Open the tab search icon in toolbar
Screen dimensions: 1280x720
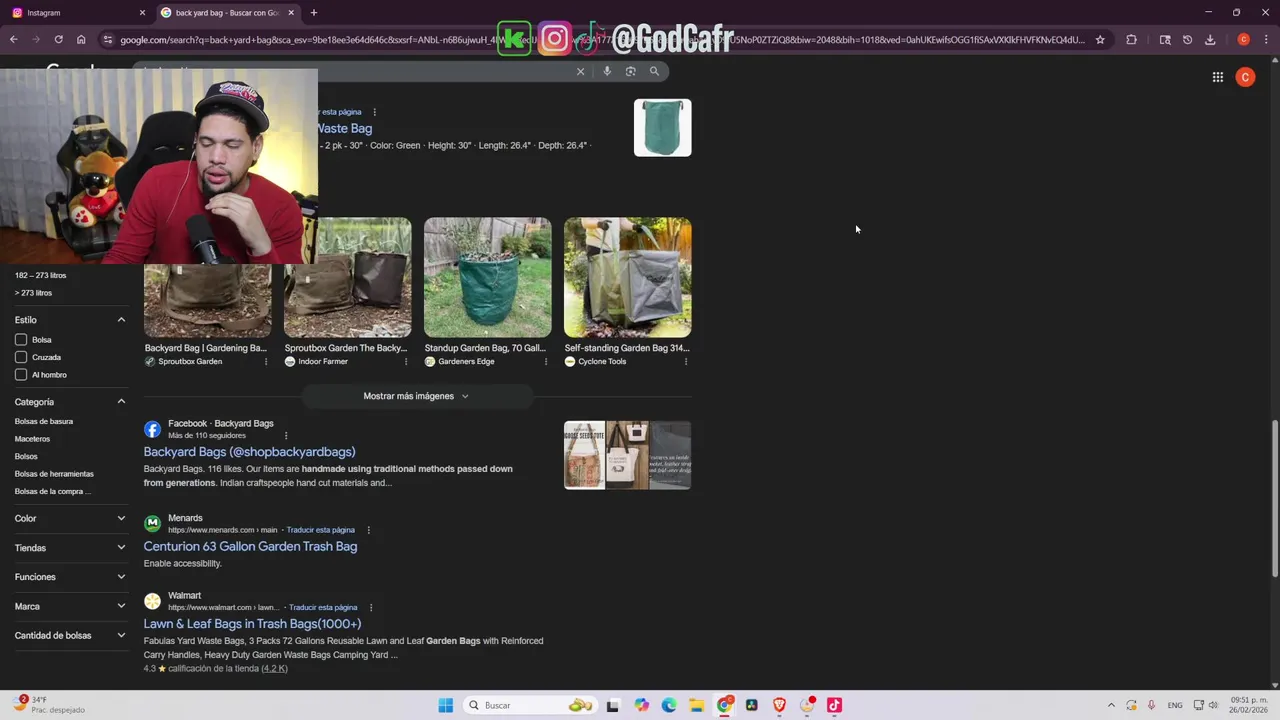pos(1165,40)
